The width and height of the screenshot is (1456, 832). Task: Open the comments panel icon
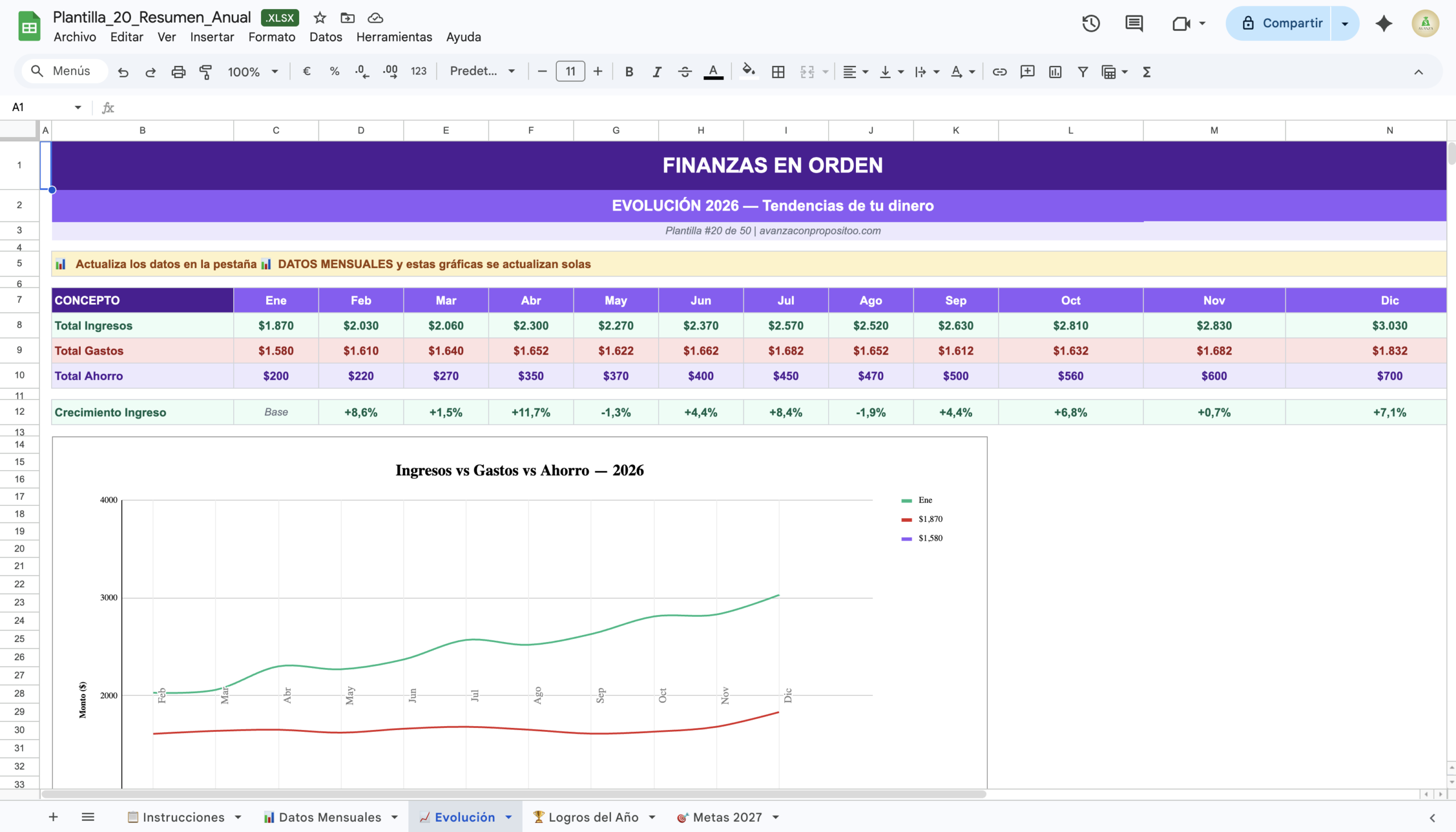1134,23
